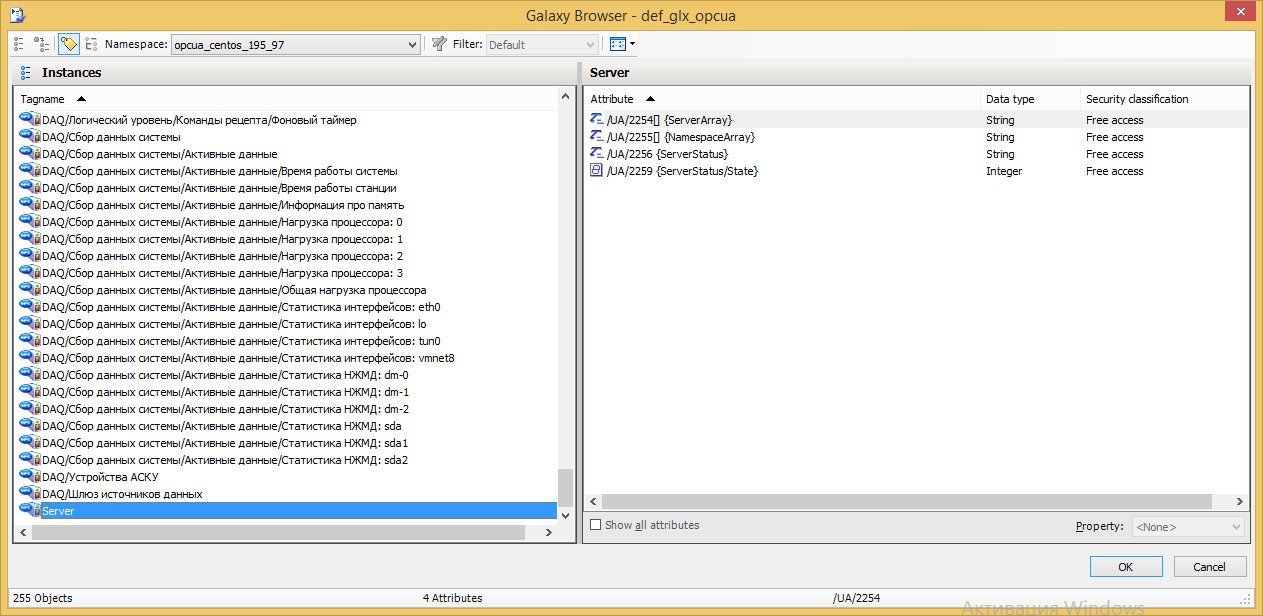Sort by Tagname column header
Image resolution: width=1263 pixels, height=616 pixels.
pos(43,99)
